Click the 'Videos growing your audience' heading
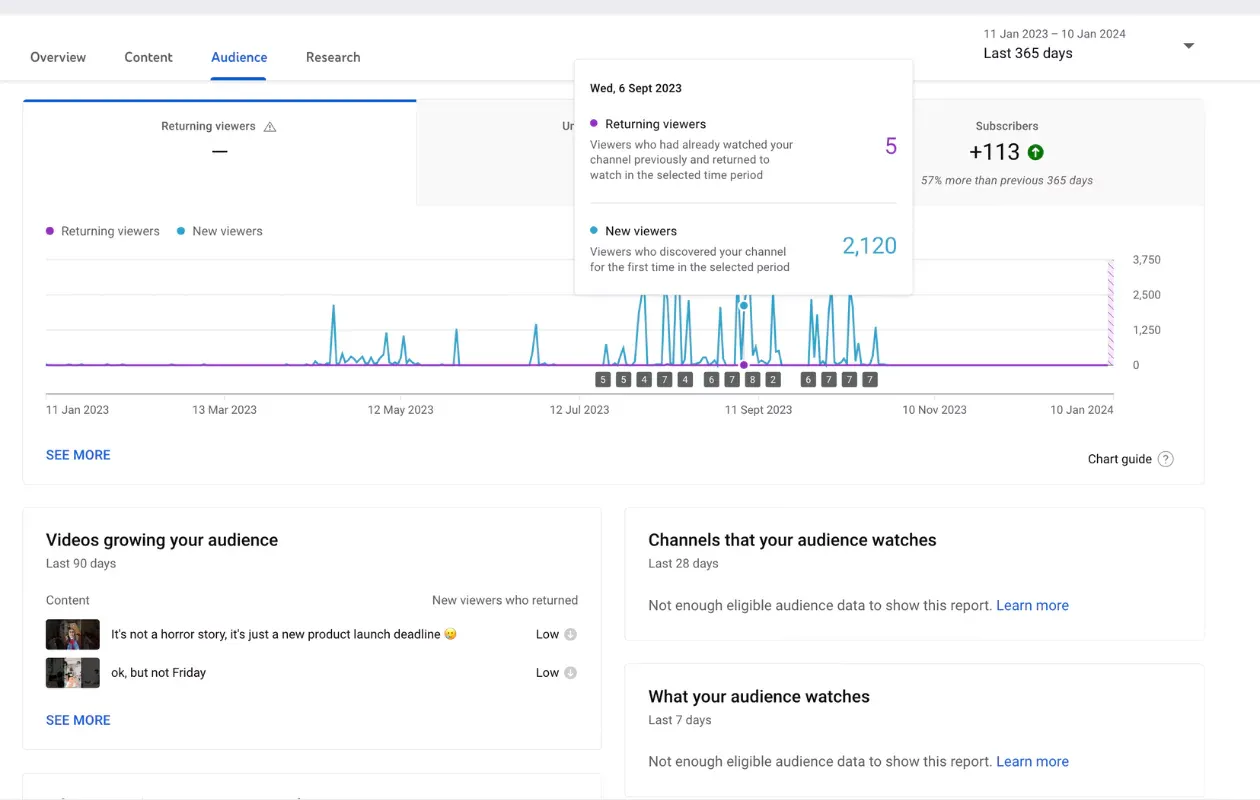 coord(162,540)
